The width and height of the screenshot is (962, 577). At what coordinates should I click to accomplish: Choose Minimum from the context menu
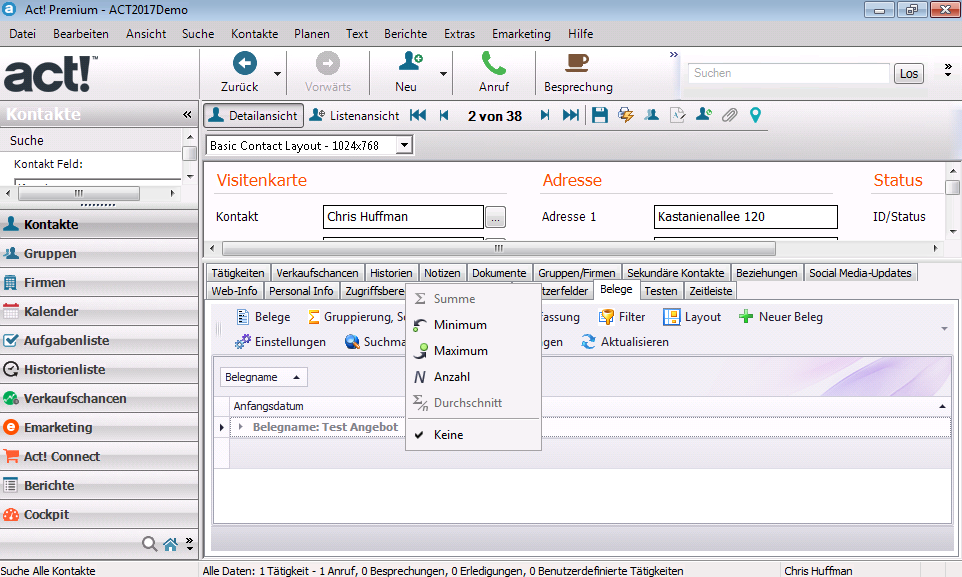[x=473, y=325]
